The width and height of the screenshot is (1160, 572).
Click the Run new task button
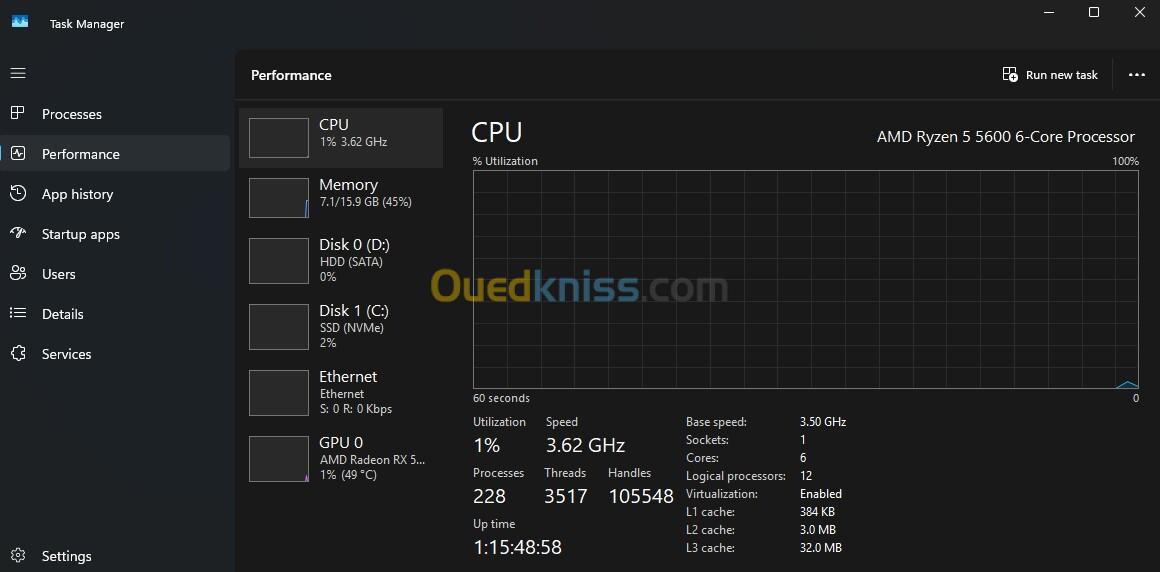1050,75
